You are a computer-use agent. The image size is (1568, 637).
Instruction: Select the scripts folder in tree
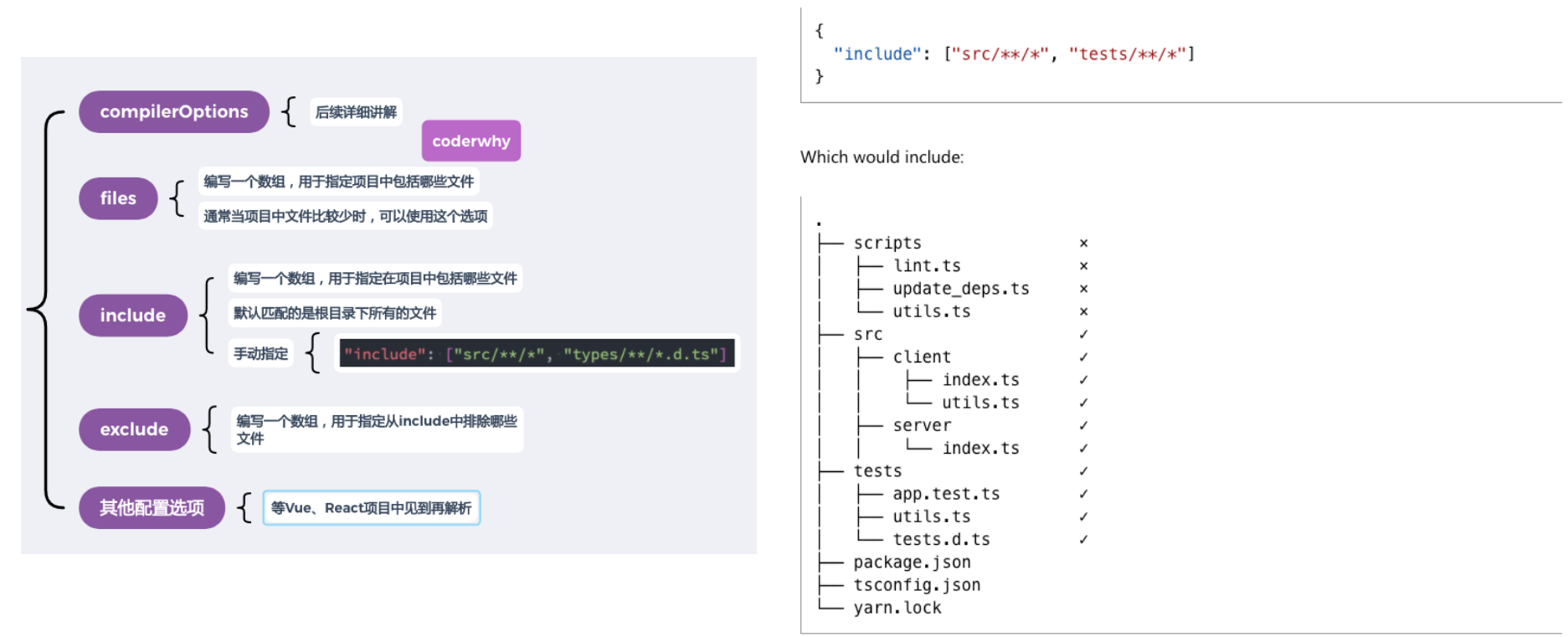point(887,243)
